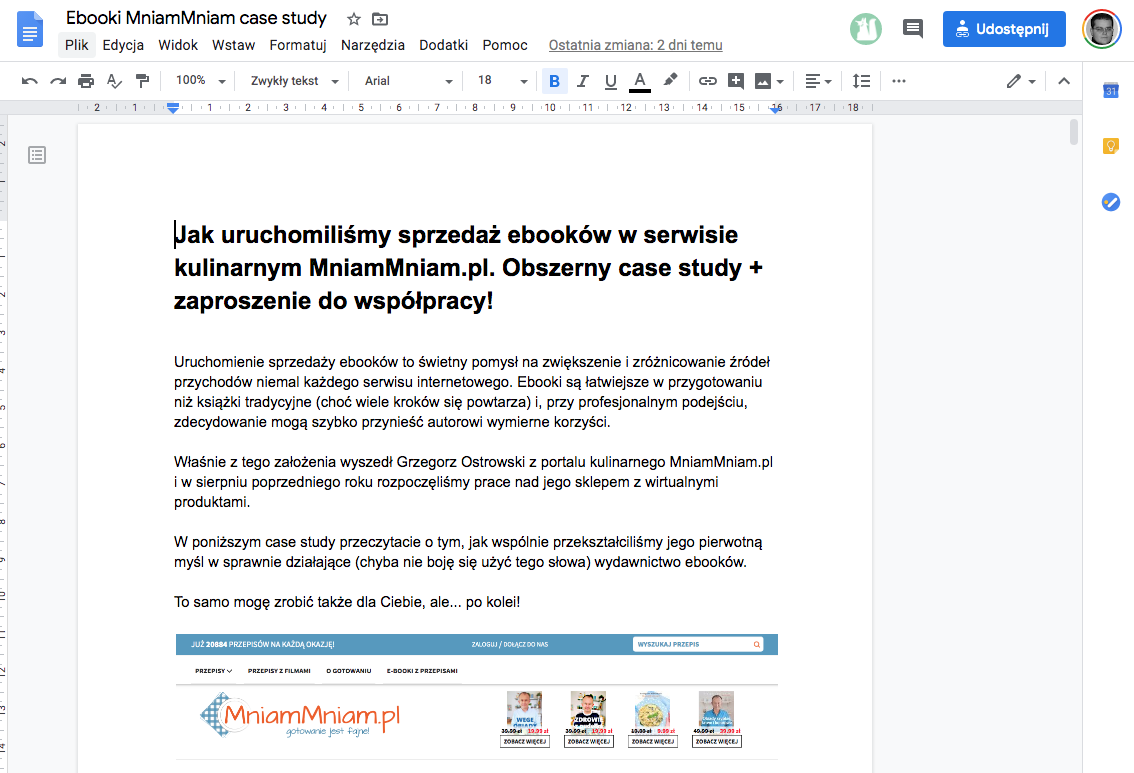Viewport: 1134px width, 773px height.
Task: Open the Plik menu
Action: pos(77,45)
